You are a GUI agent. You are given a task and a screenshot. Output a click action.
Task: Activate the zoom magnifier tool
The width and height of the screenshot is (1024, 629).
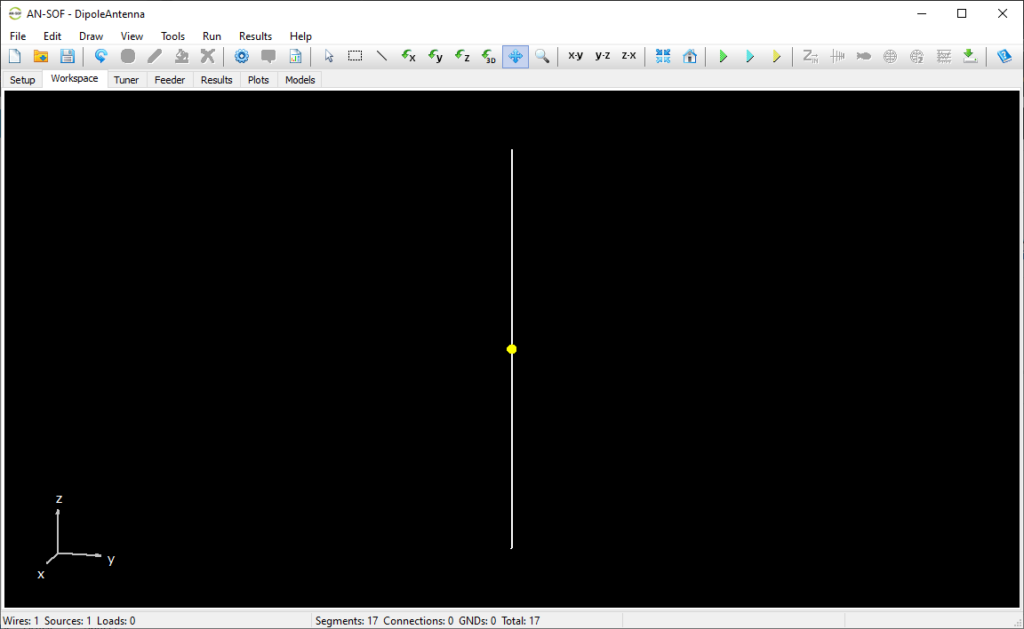point(542,56)
